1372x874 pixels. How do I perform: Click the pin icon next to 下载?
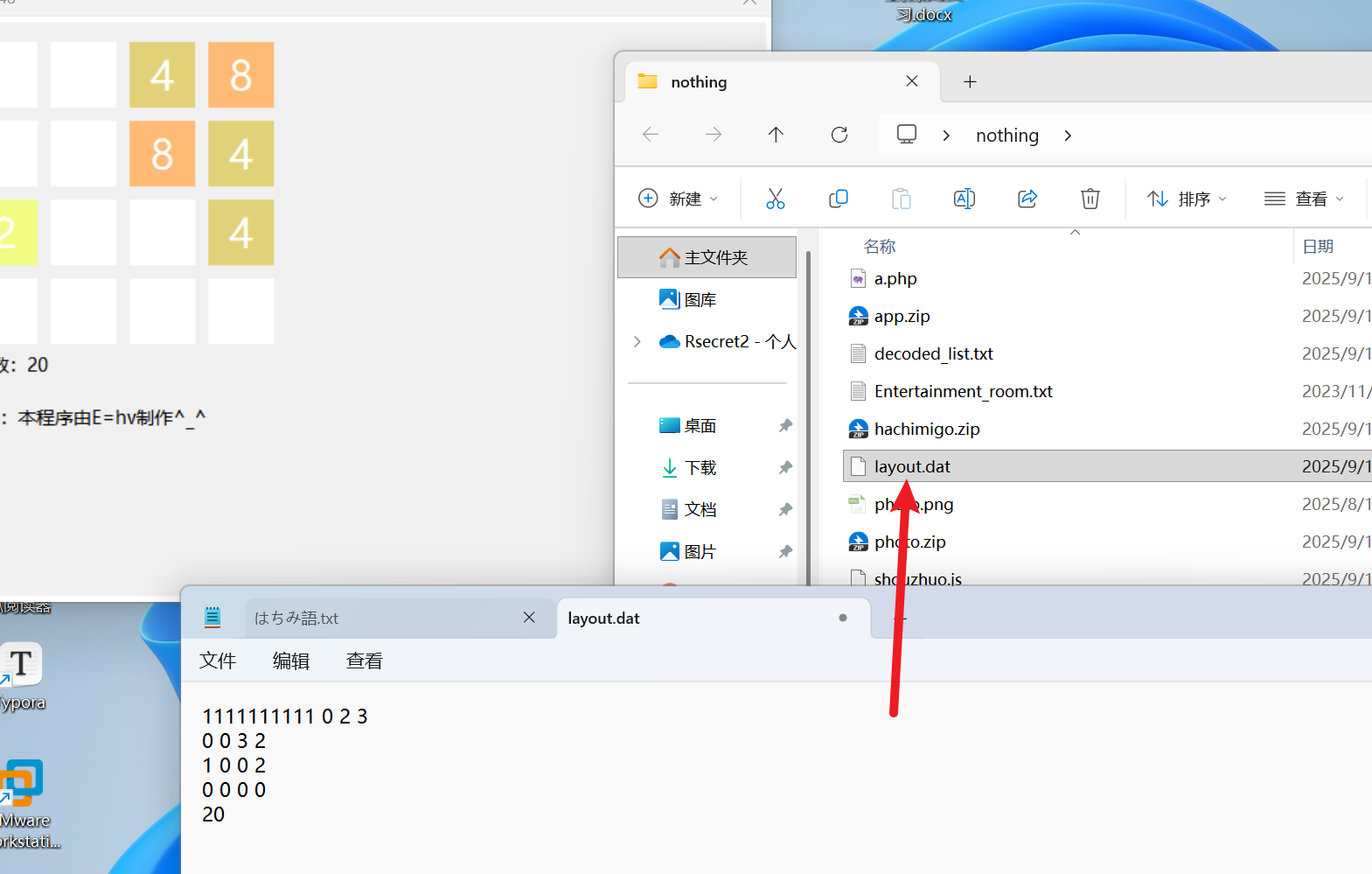(x=785, y=467)
